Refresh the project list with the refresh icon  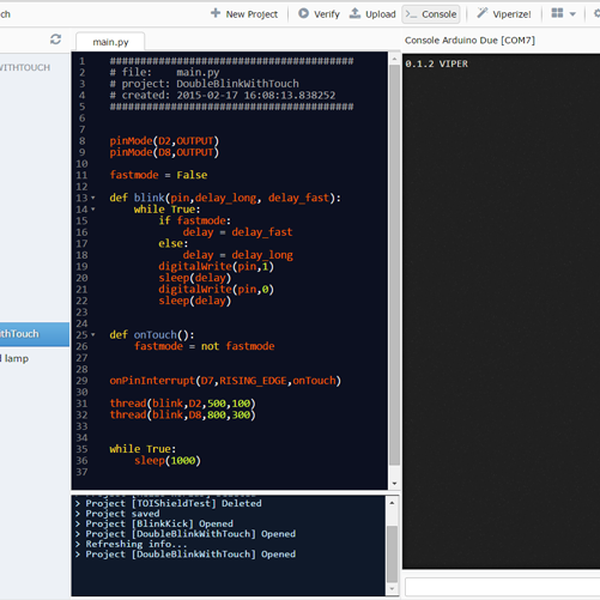click(56, 39)
